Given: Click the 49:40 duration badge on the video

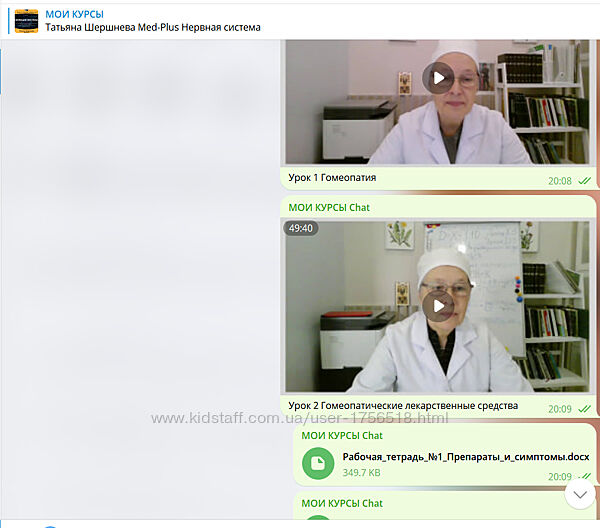Looking at the screenshot, I should pos(301,228).
